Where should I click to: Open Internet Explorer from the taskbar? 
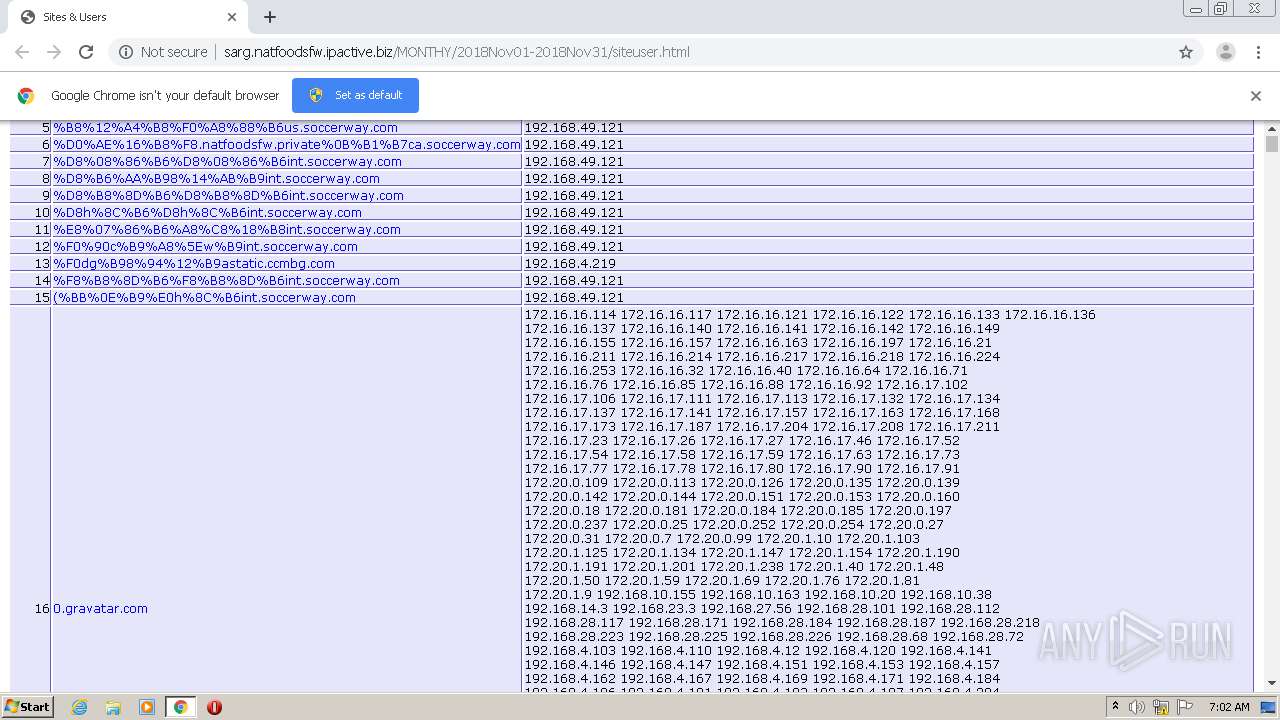(x=79, y=707)
